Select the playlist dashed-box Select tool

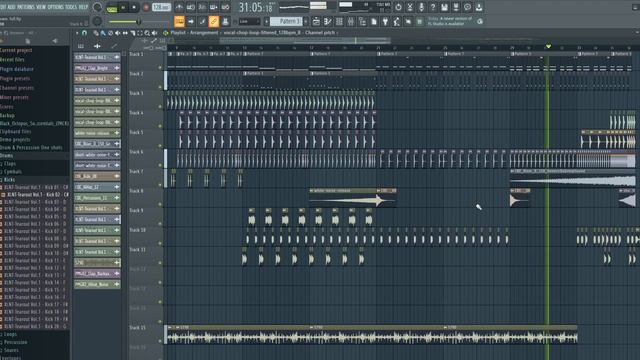140,33
